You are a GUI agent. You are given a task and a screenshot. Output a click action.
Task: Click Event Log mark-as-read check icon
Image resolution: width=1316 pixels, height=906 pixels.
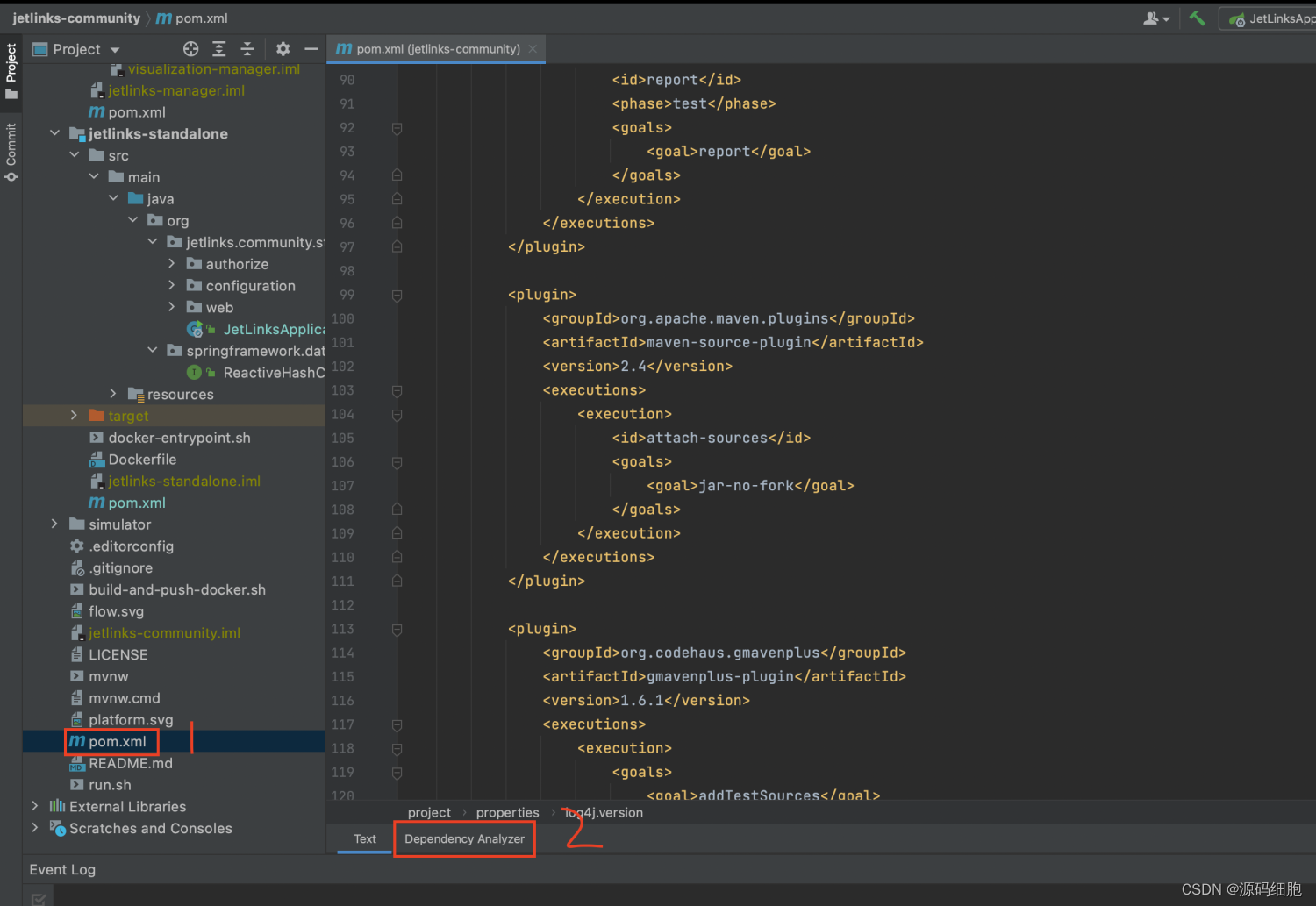(x=39, y=898)
